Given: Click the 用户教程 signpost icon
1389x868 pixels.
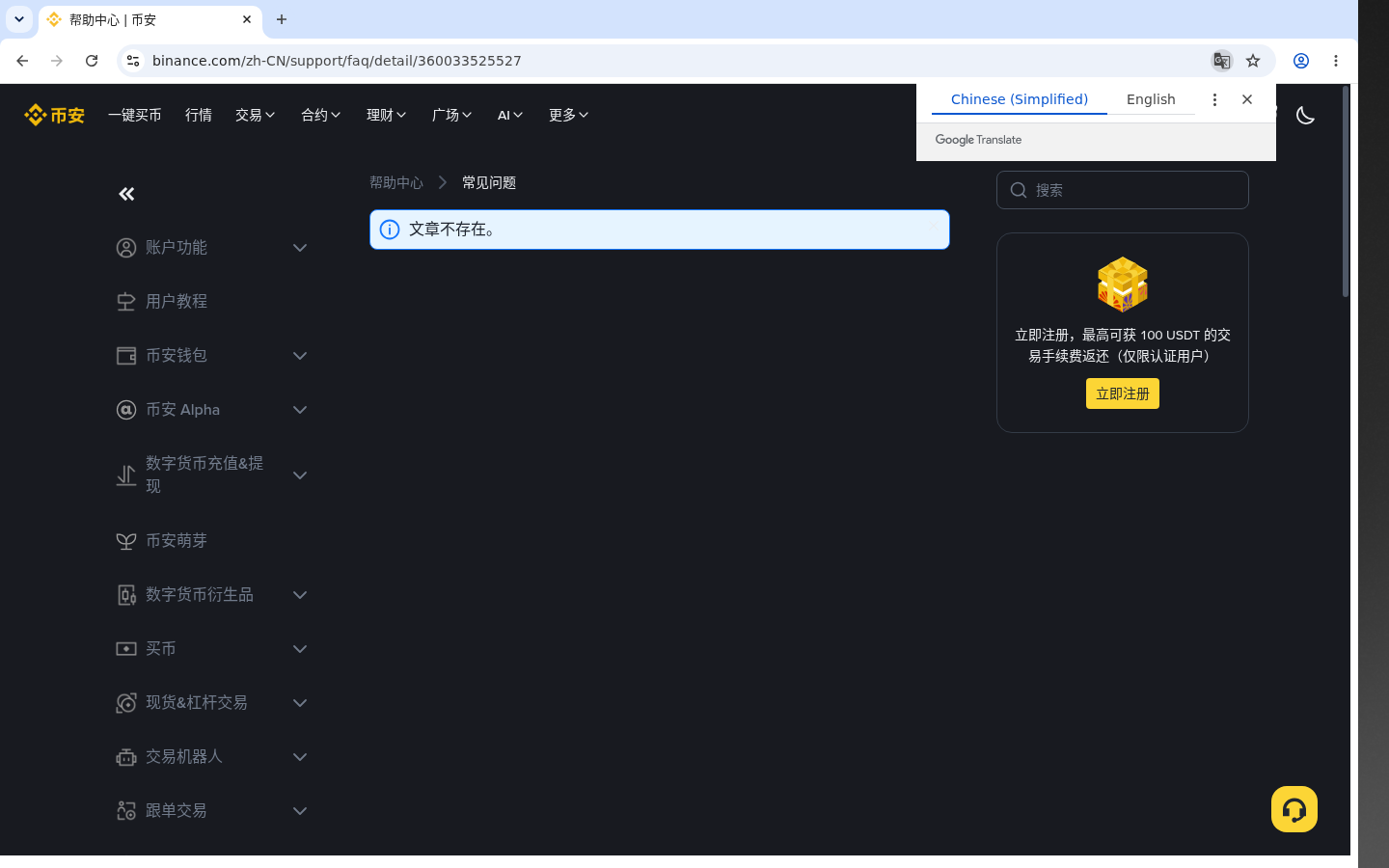Looking at the screenshot, I should tap(126, 302).
